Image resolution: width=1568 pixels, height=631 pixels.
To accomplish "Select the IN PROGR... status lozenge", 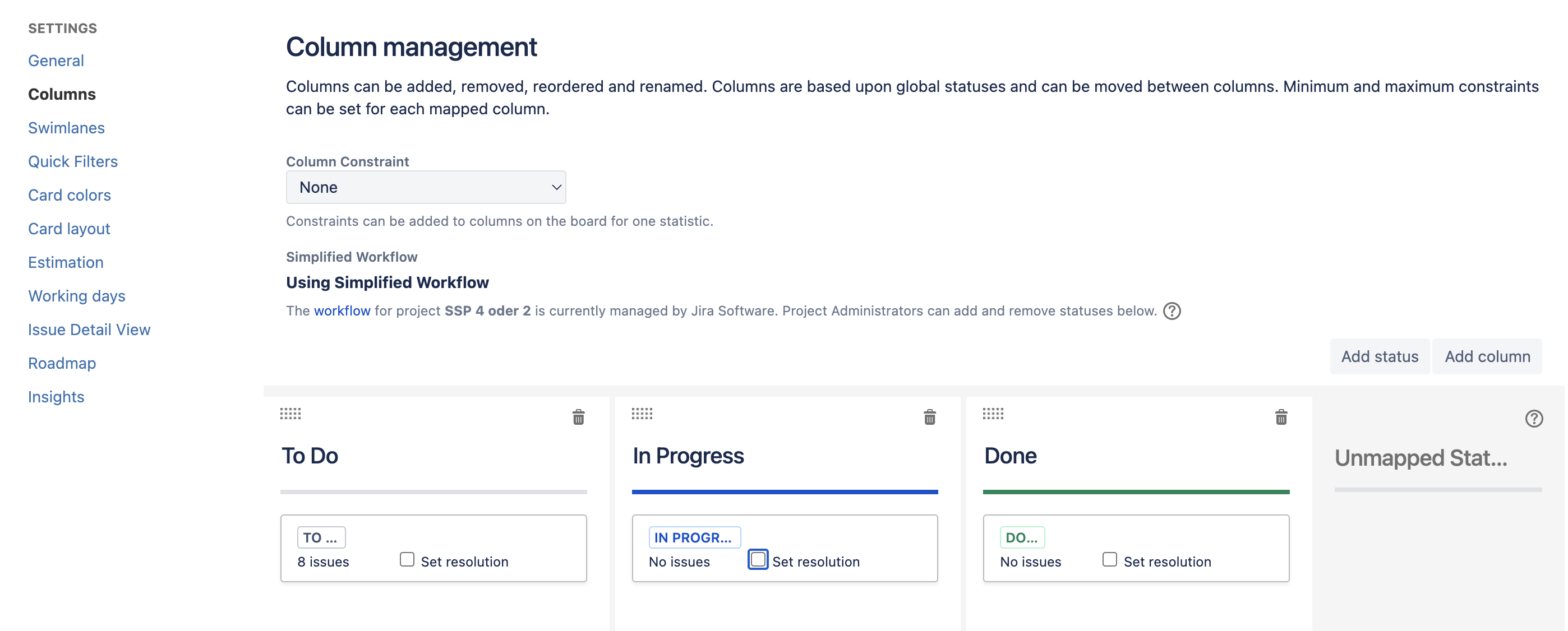I will point(694,538).
